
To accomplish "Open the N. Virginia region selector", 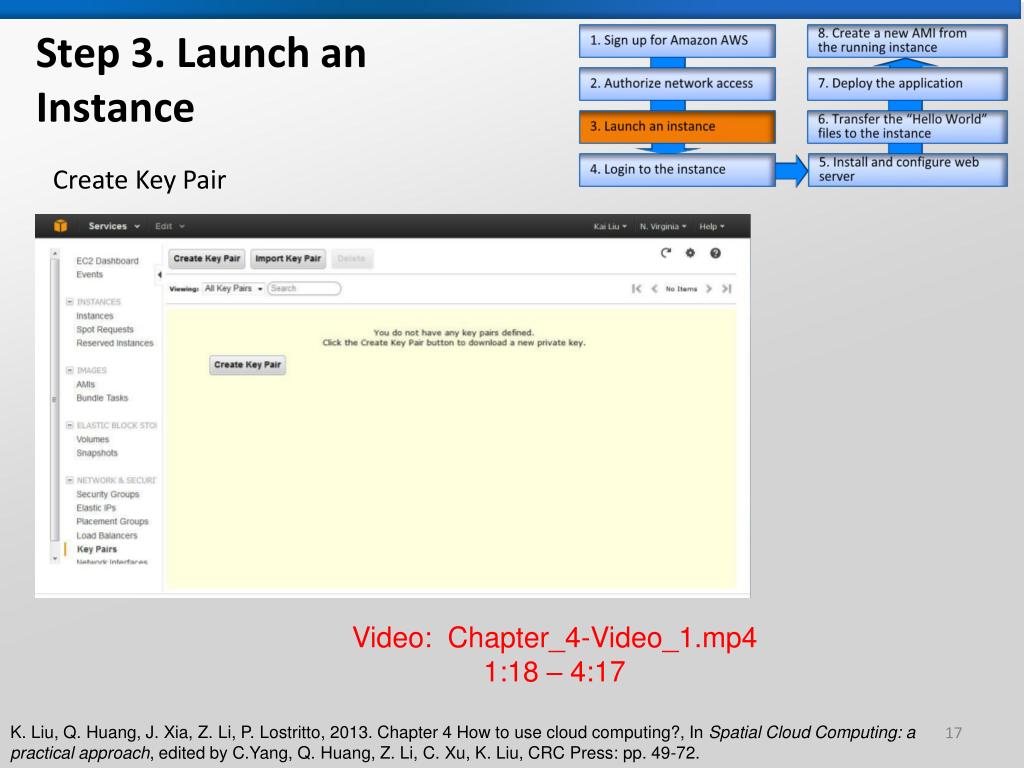I will [x=663, y=227].
